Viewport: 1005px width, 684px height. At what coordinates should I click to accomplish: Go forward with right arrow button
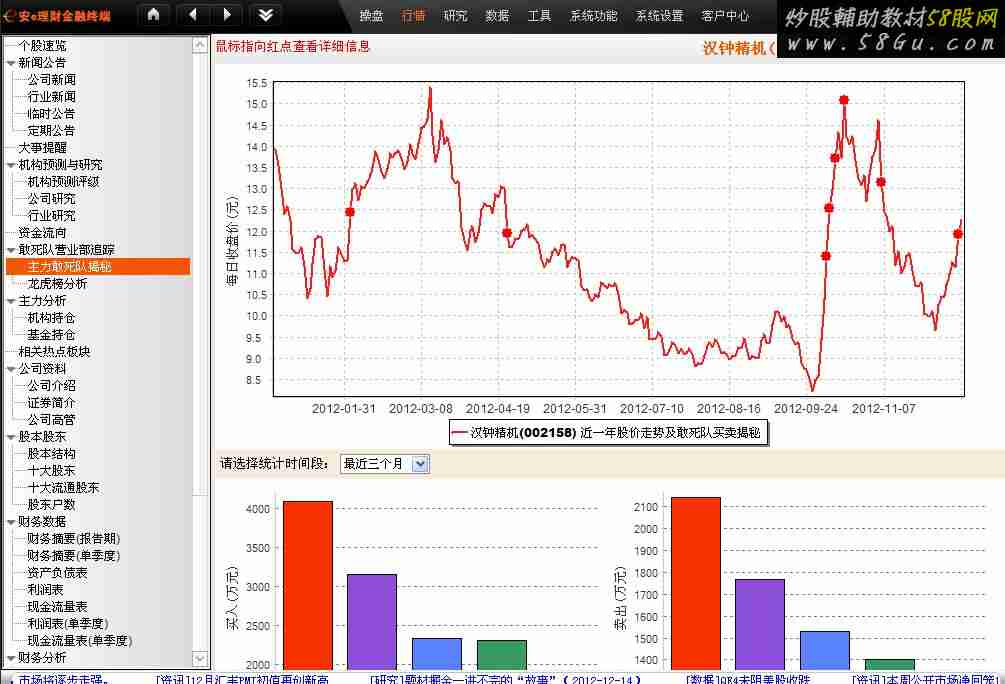(227, 15)
